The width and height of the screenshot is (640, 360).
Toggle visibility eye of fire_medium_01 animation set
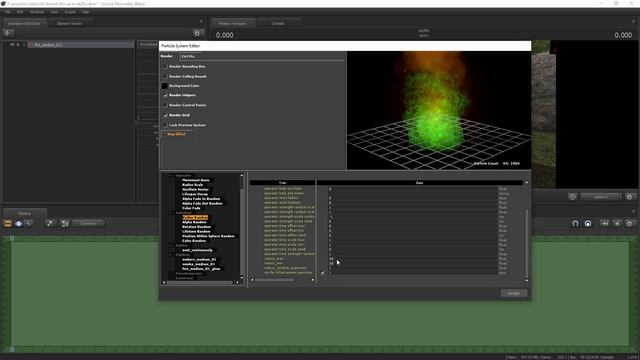[x=12, y=44]
